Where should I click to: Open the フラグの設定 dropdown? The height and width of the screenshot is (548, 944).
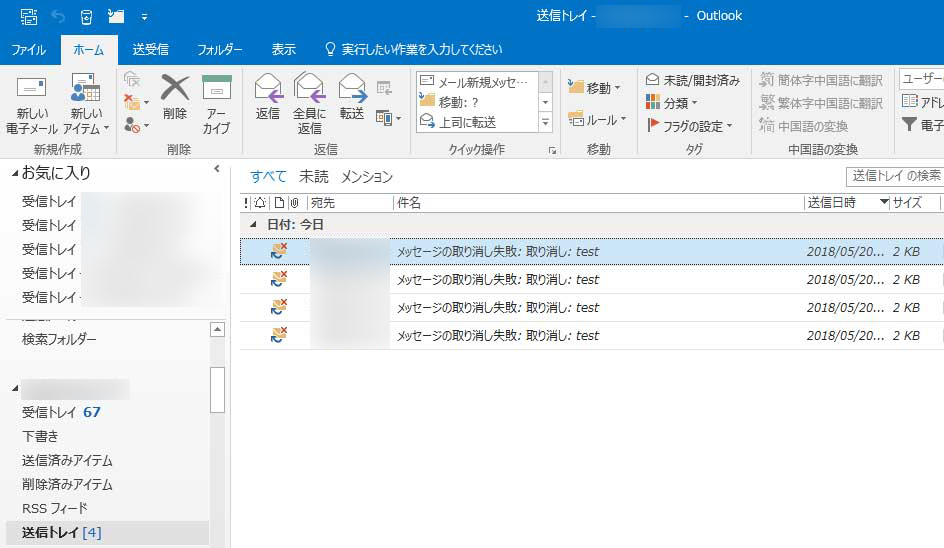tap(690, 126)
